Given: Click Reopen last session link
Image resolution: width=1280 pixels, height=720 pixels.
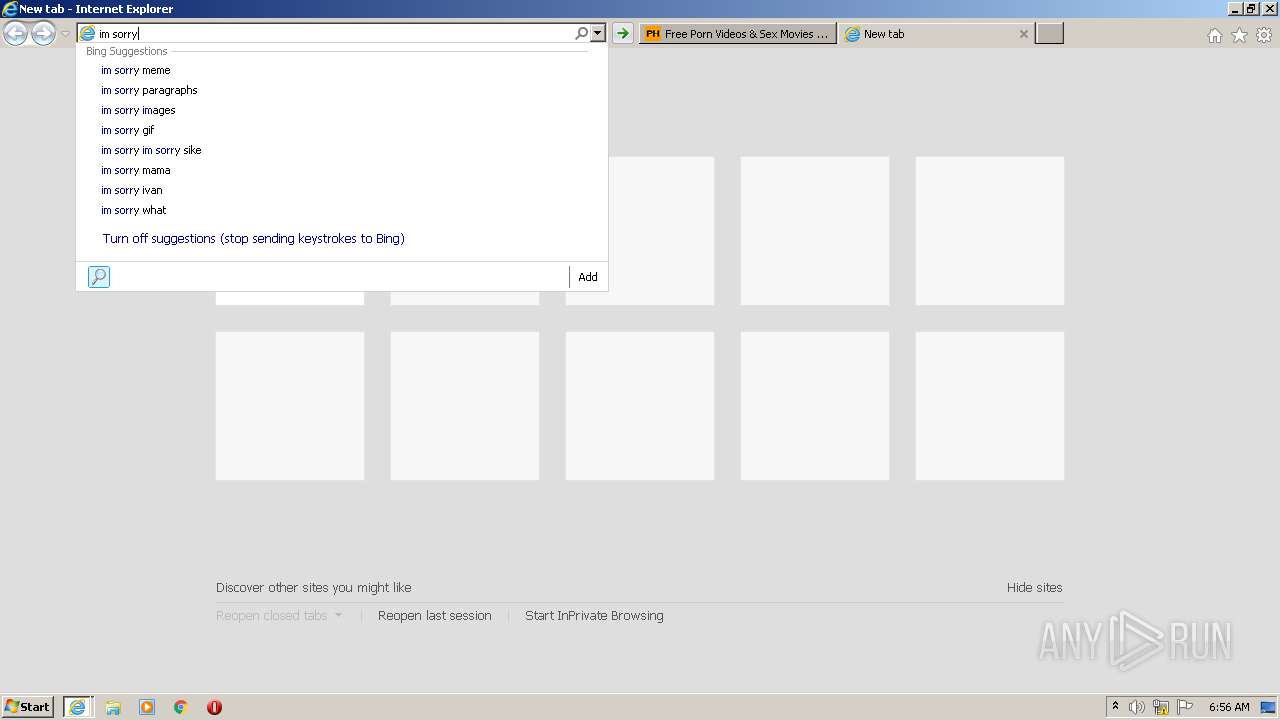Looking at the screenshot, I should [x=435, y=616].
